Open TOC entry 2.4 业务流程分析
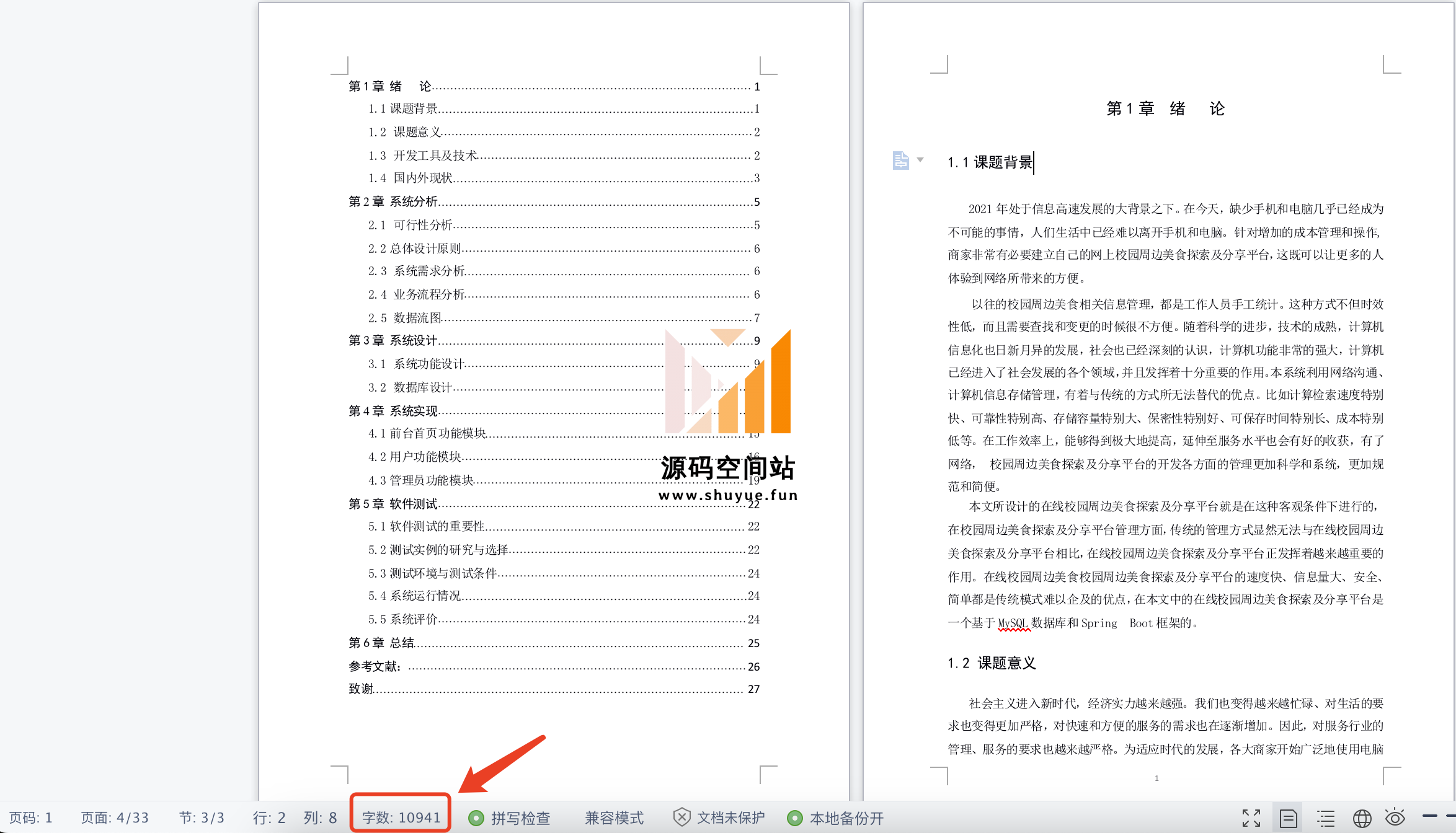The image size is (1456, 833). 564,294
